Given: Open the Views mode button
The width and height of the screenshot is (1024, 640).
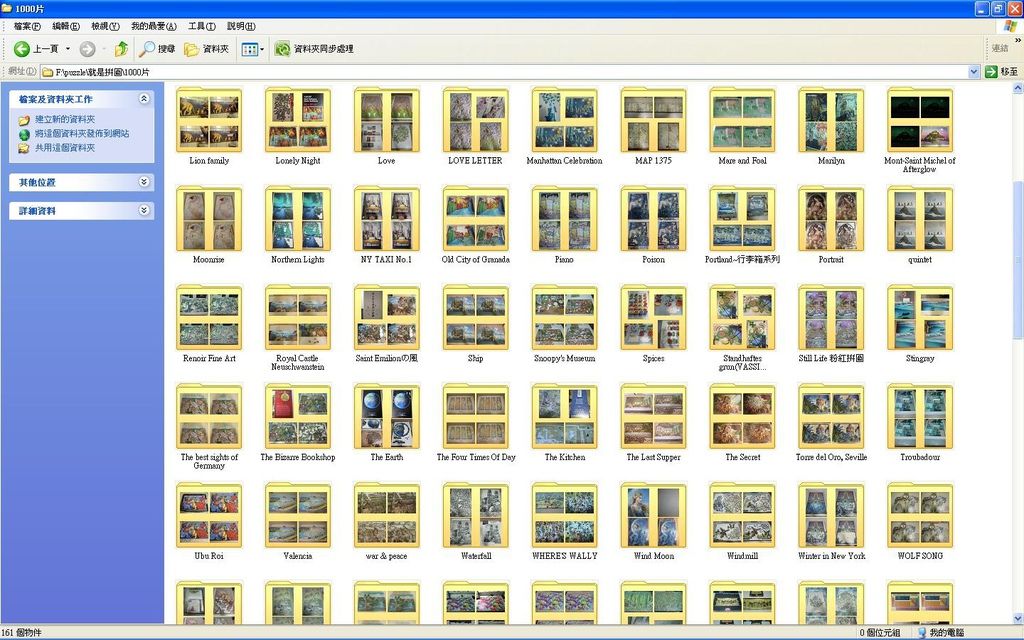Looking at the screenshot, I should [x=249, y=49].
